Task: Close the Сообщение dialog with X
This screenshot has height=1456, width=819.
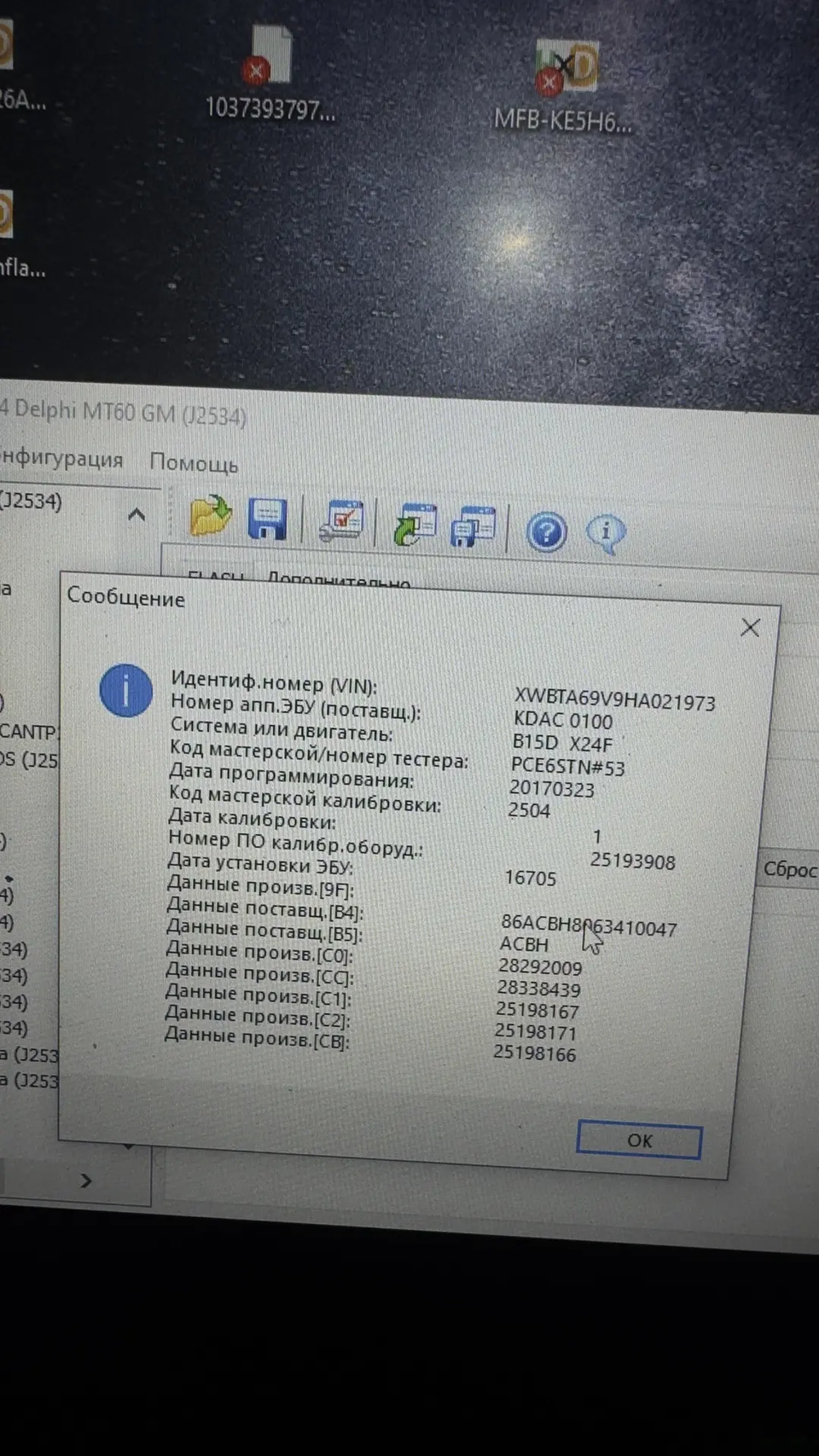Action: (750, 628)
